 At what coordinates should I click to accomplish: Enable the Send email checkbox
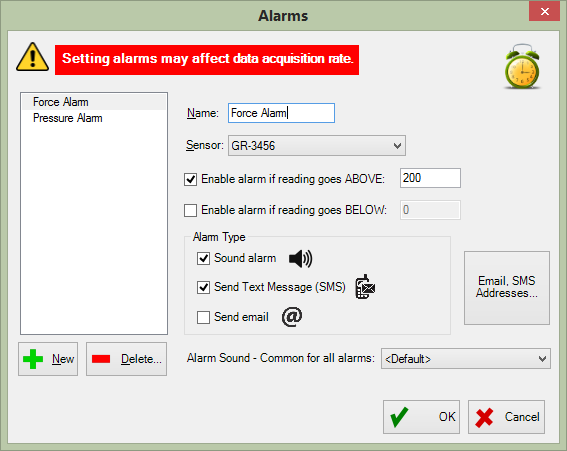[203, 317]
